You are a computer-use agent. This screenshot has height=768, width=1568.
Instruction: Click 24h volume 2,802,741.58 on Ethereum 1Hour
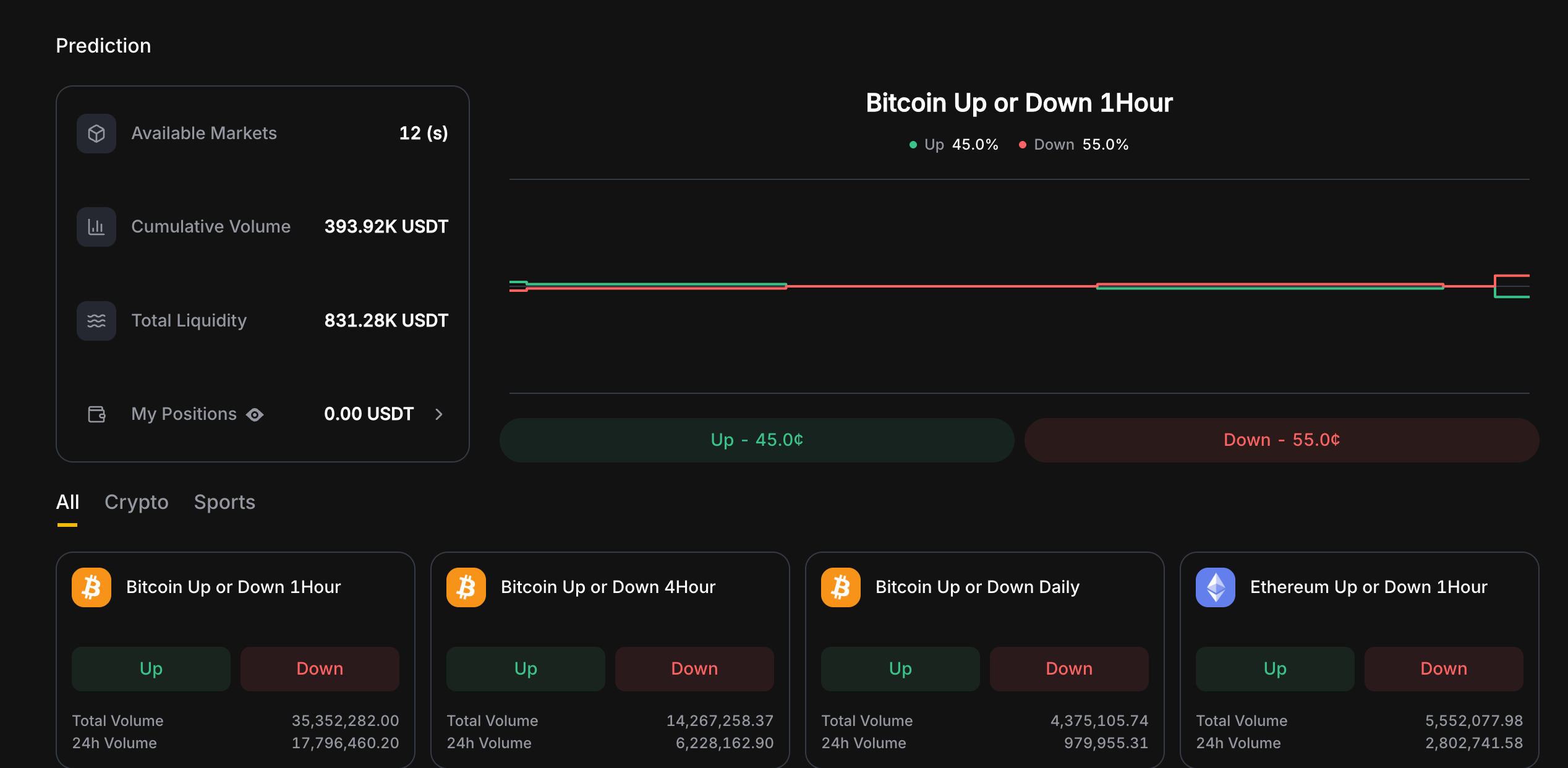pos(1474,743)
